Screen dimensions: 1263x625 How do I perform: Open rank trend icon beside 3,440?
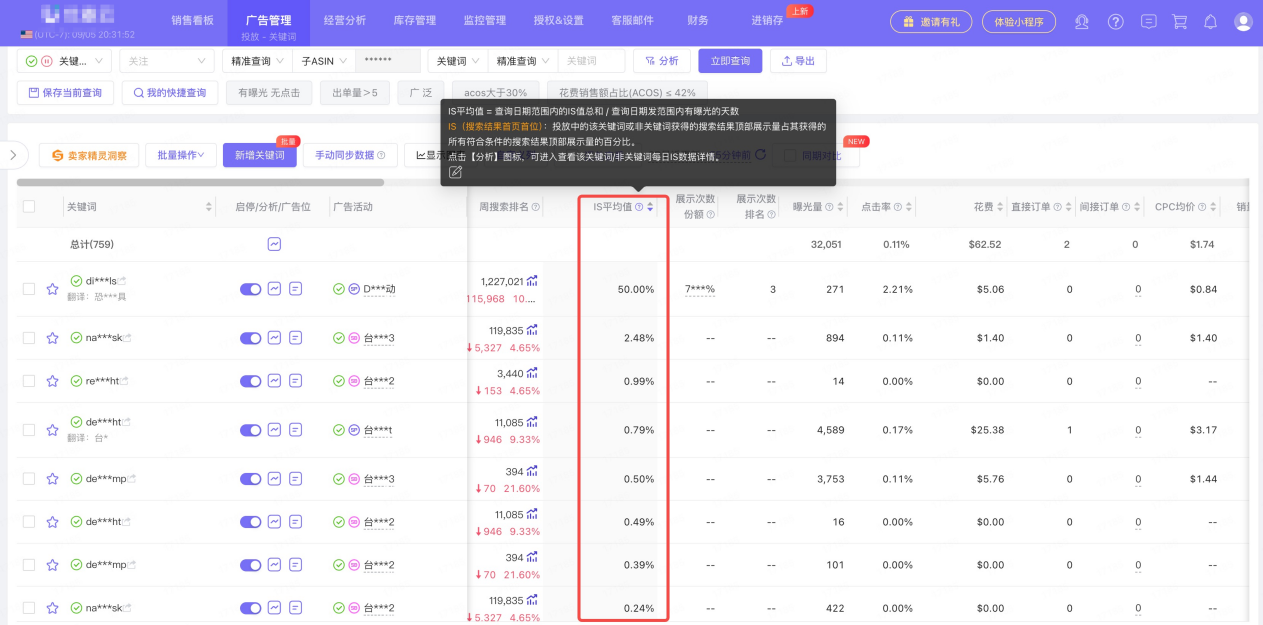coord(532,374)
